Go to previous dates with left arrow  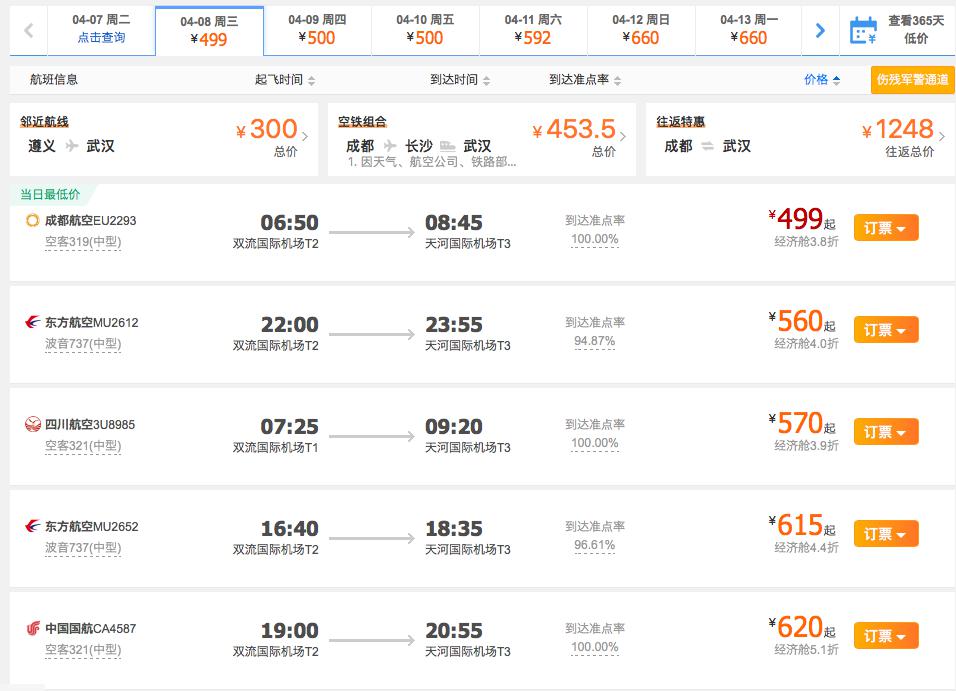(x=29, y=30)
